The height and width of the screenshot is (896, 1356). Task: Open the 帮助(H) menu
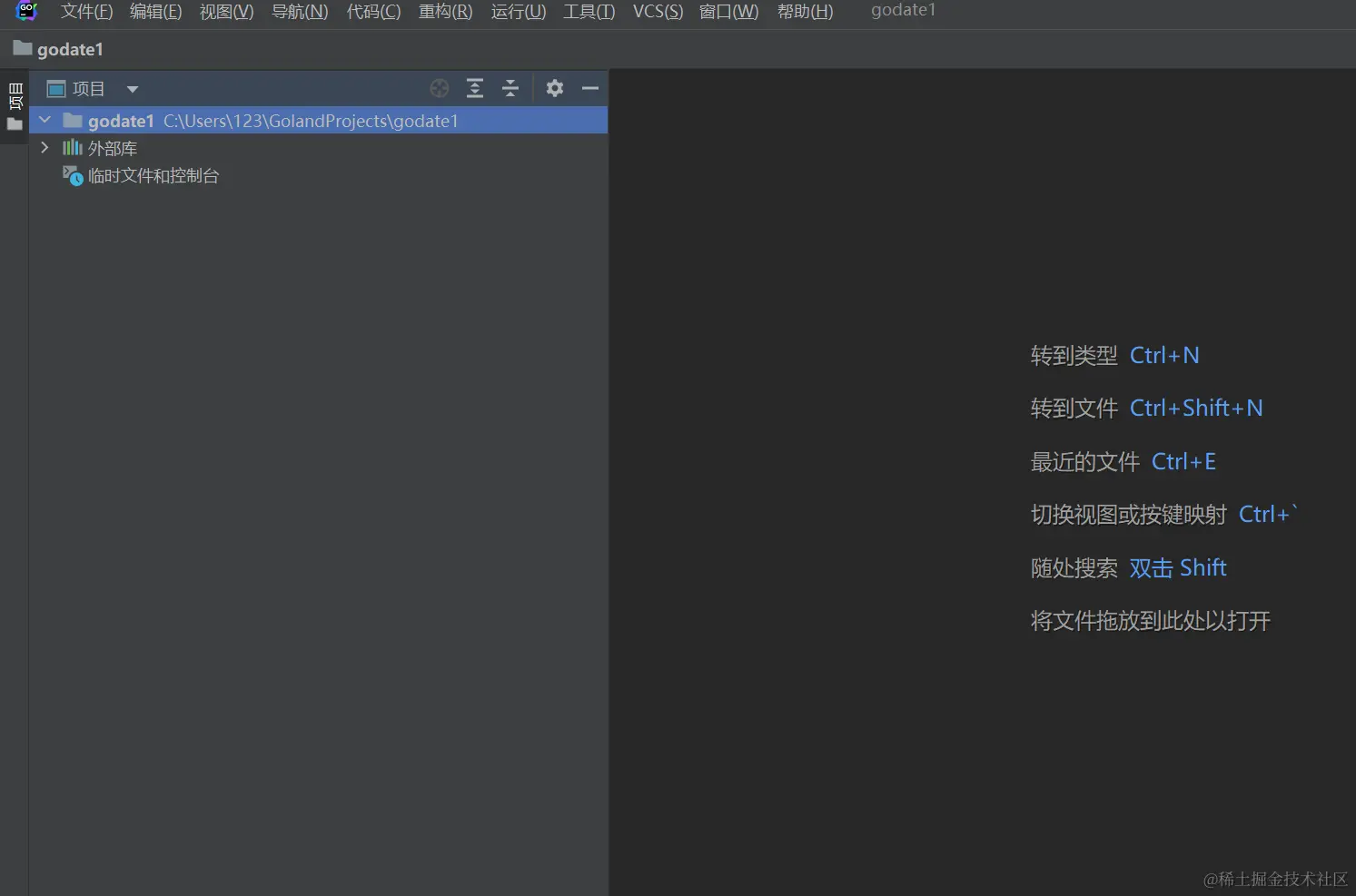(x=805, y=12)
